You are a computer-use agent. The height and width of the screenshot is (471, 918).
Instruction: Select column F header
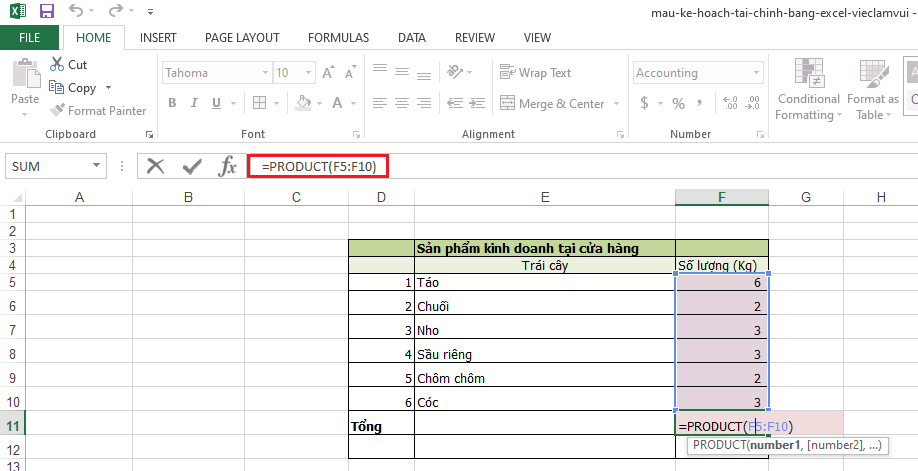coord(722,197)
